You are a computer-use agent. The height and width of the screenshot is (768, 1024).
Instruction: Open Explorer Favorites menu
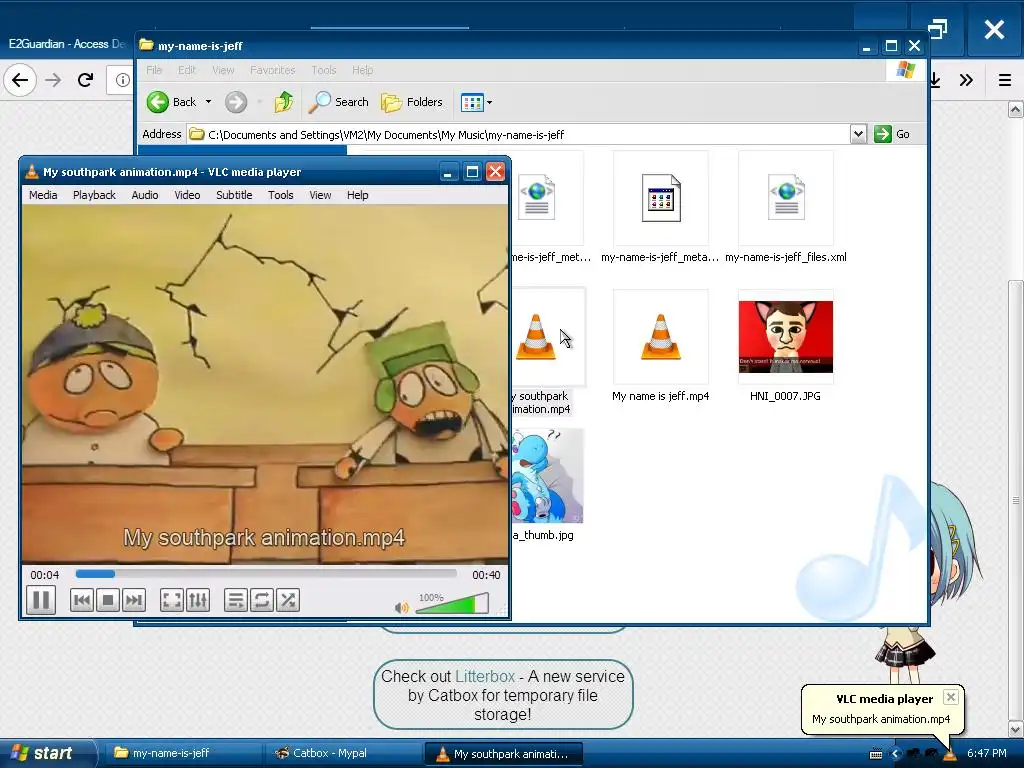click(272, 70)
